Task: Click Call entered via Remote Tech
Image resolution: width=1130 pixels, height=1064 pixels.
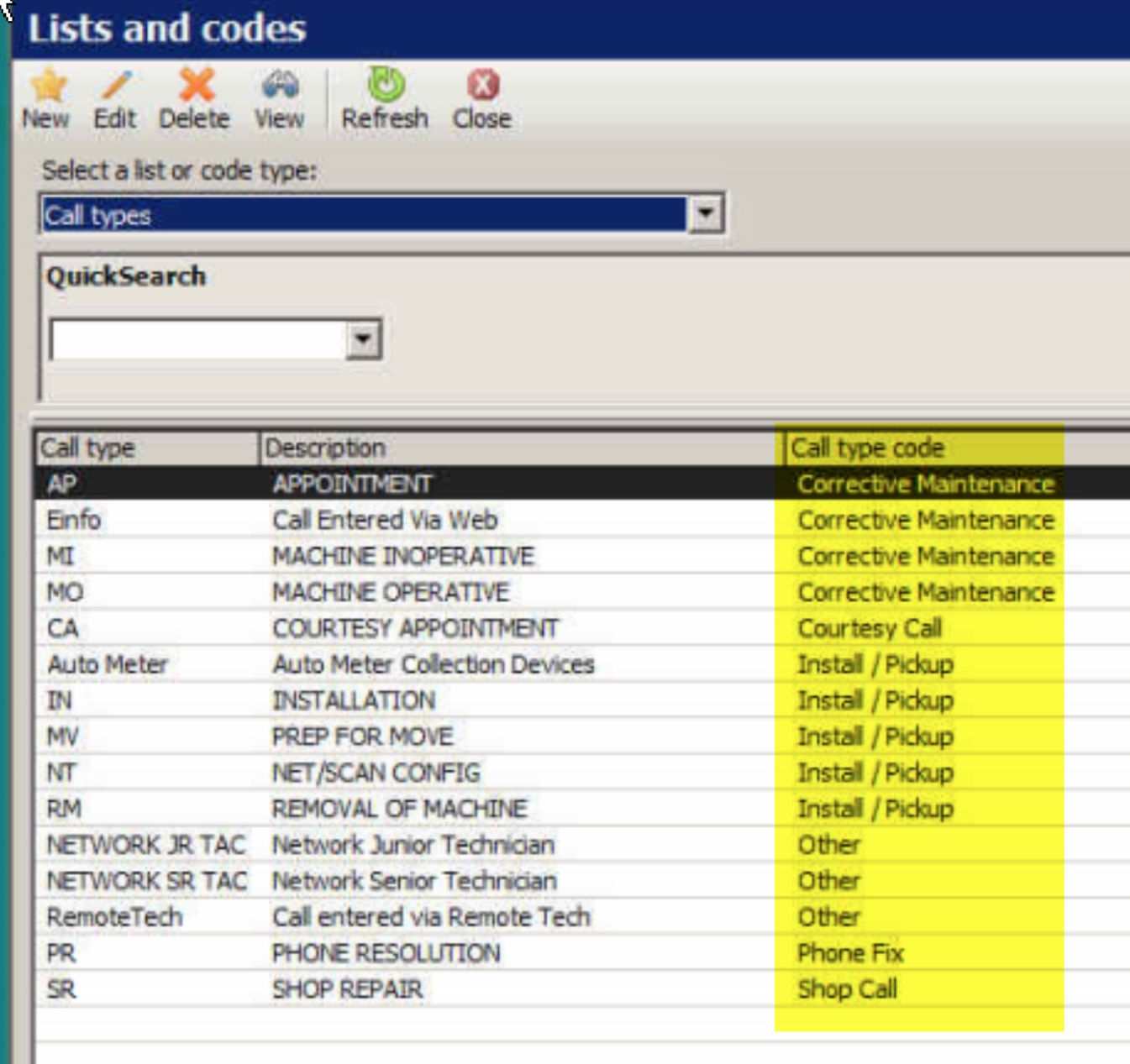Action: pos(432,918)
